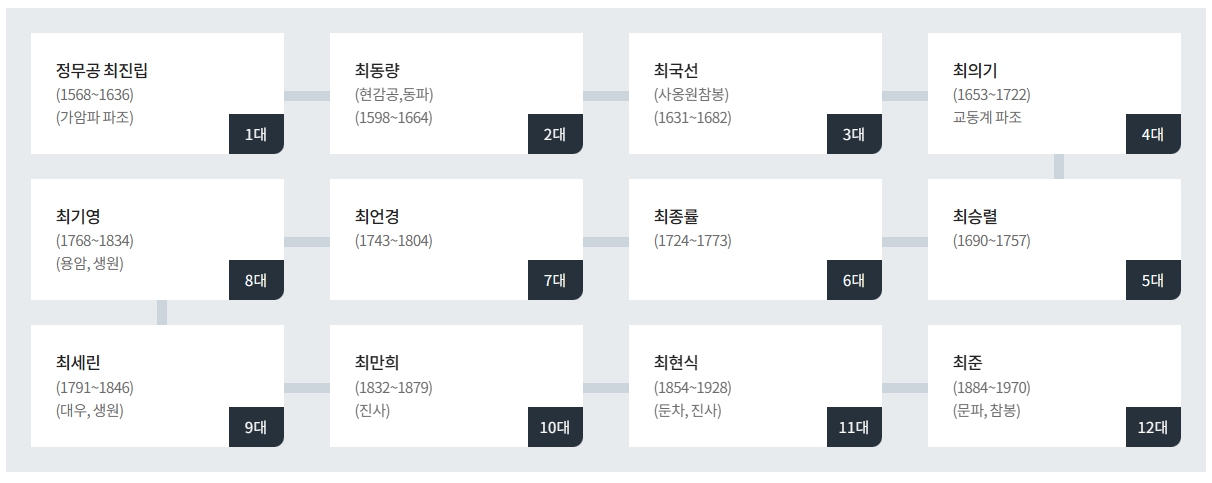The height and width of the screenshot is (483, 1212).
Task: Select the 최현식 (둔차, 진사) card
Action: pyautogui.click(x=755, y=385)
